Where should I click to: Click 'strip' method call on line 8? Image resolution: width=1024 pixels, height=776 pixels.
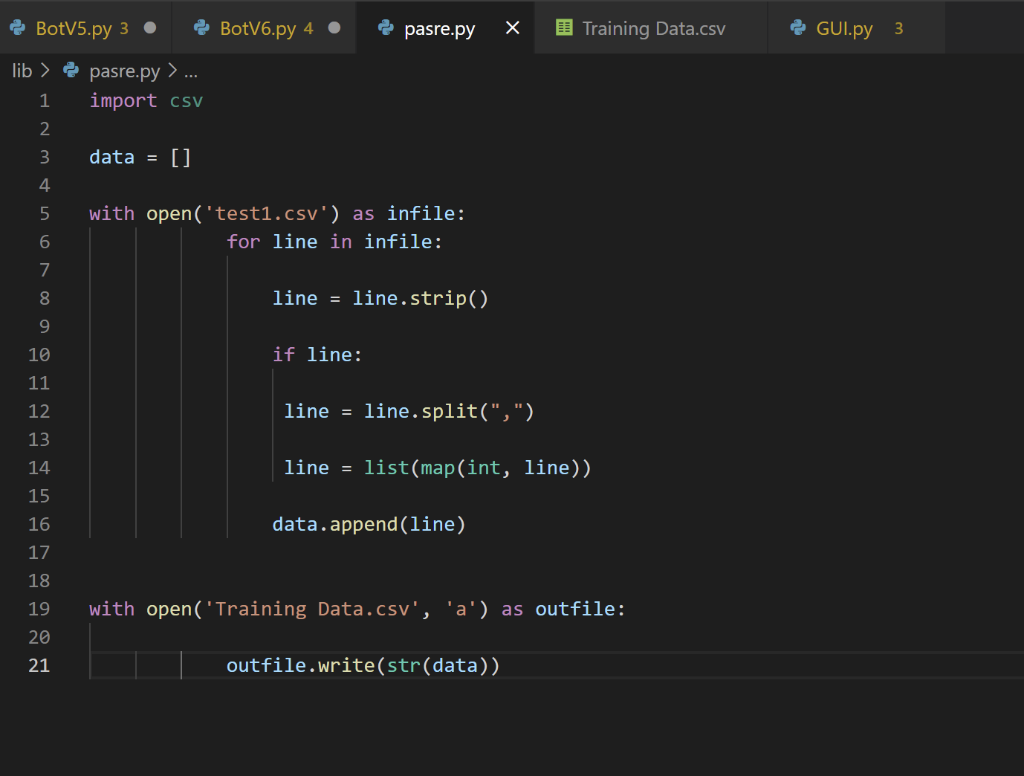(x=438, y=299)
